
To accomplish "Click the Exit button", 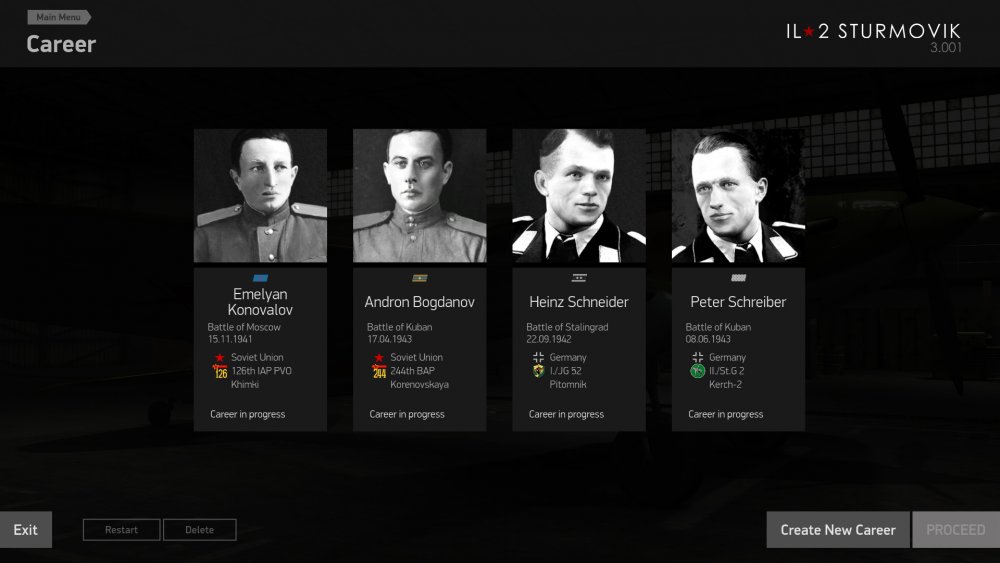I will (x=26, y=530).
